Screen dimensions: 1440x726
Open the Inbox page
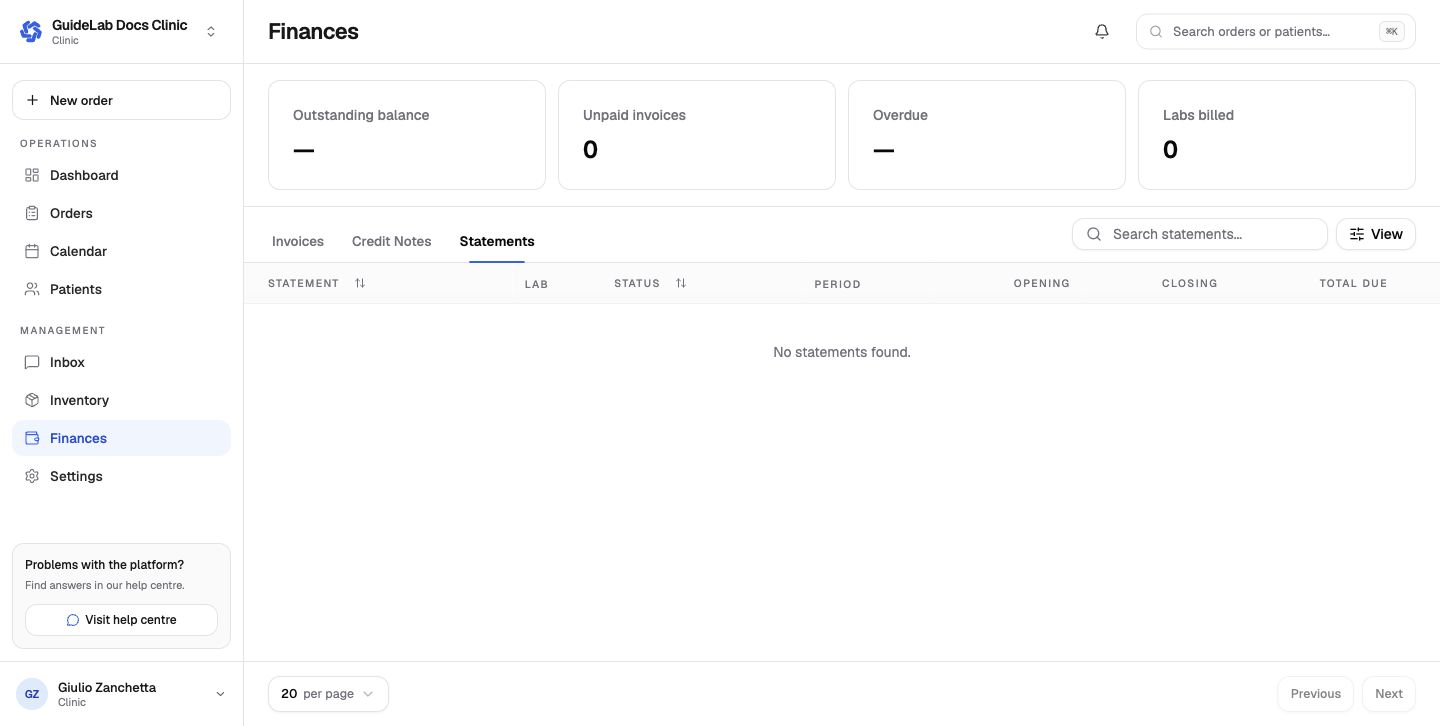pyautogui.click(x=122, y=362)
